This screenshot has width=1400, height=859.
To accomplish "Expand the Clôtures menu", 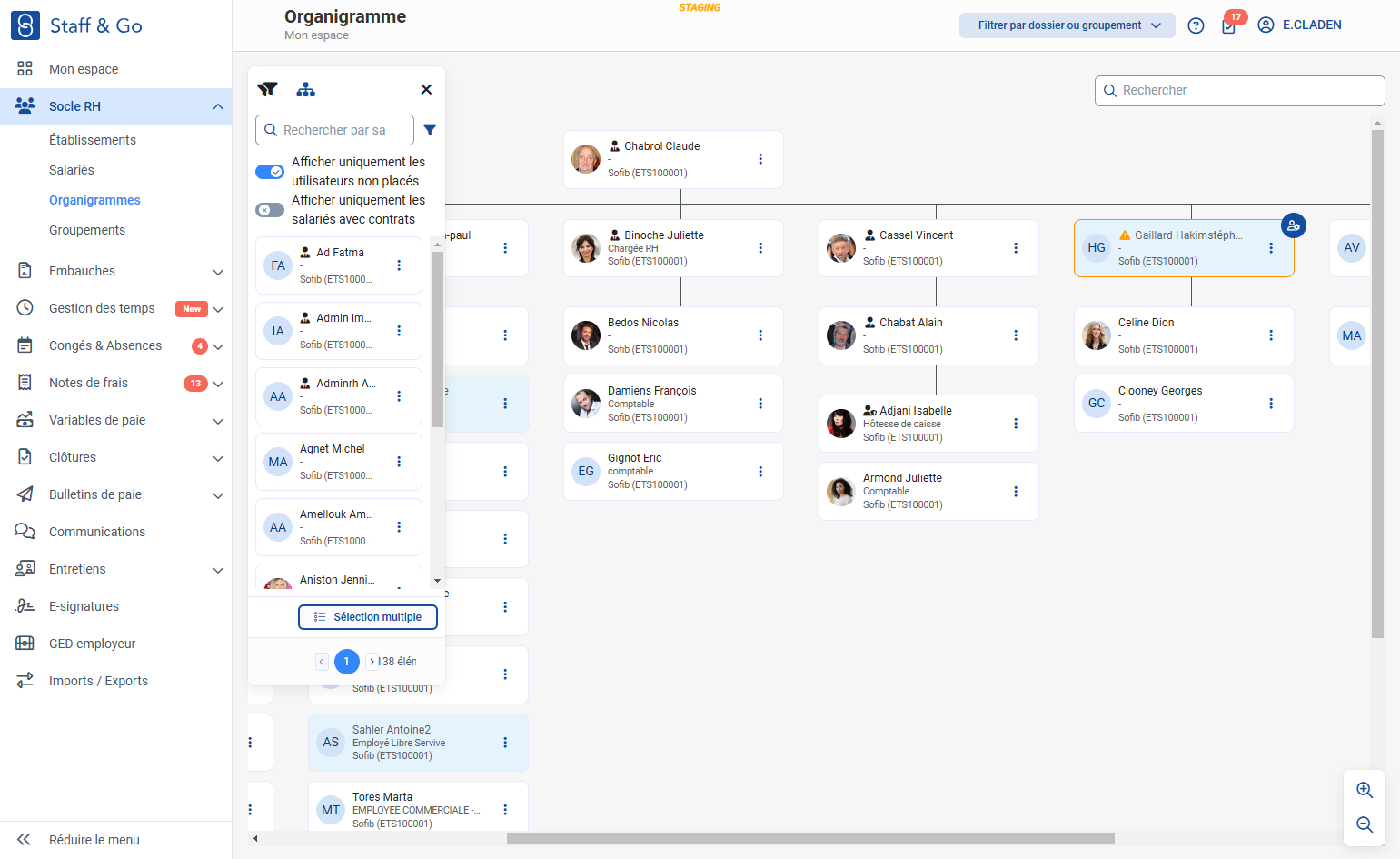I will 218,458.
